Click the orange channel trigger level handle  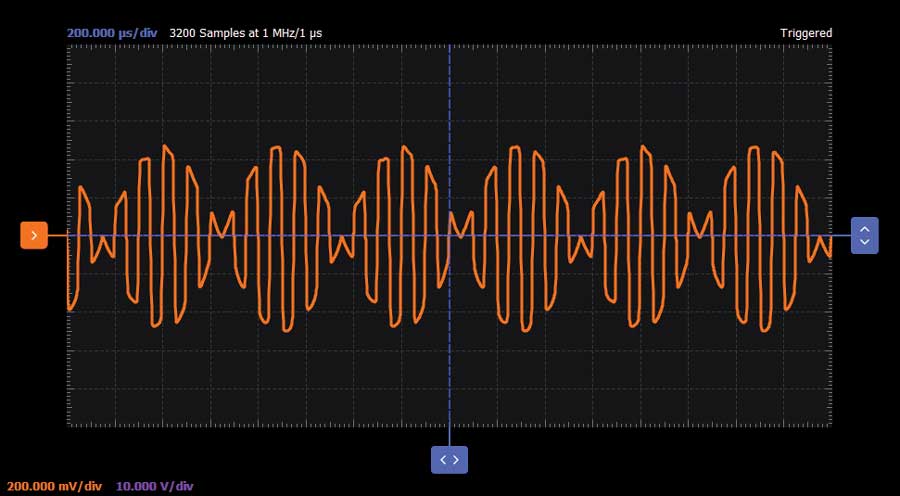pyautogui.click(x=34, y=235)
